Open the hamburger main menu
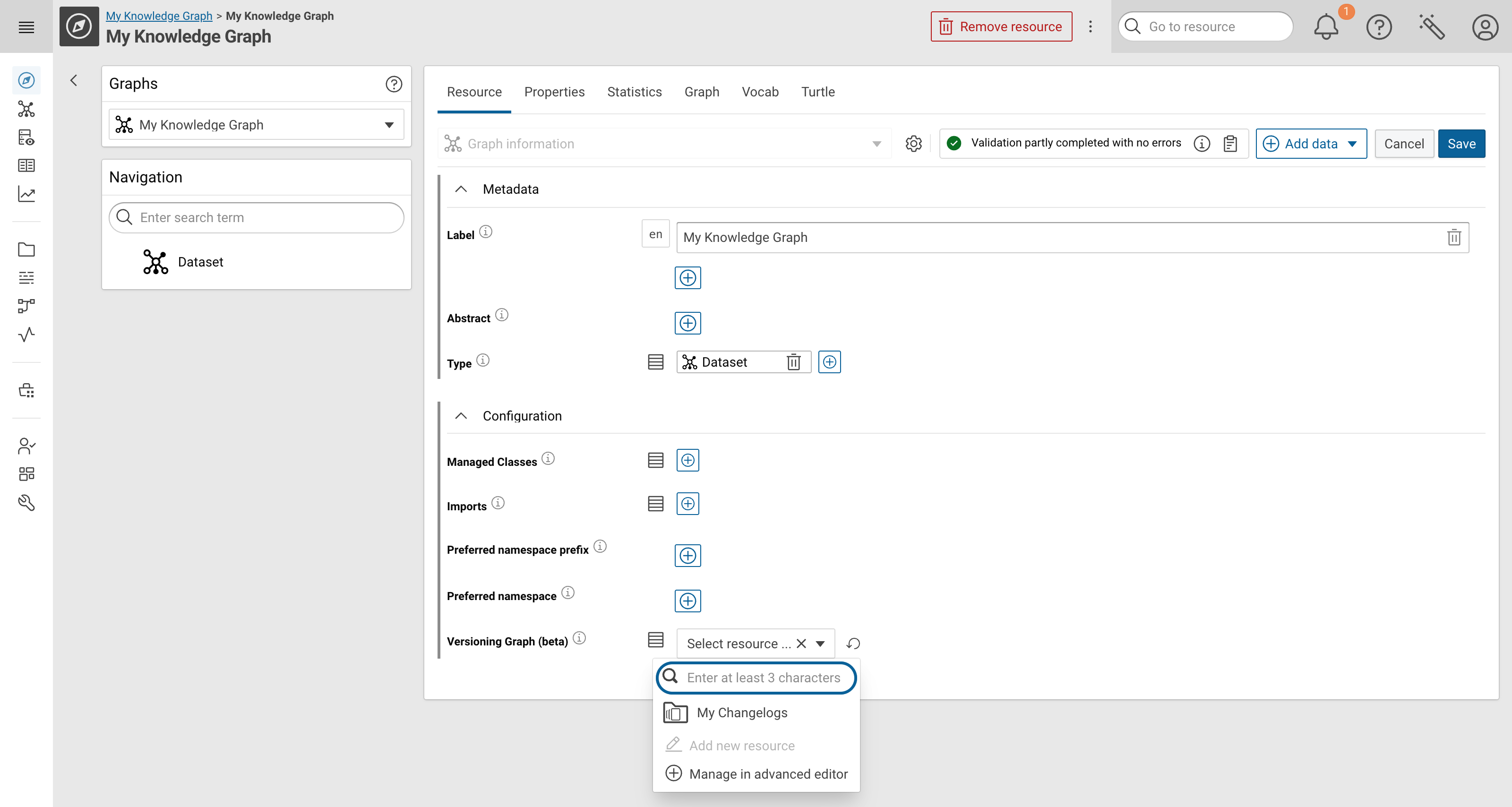The height and width of the screenshot is (807, 1512). click(x=26, y=27)
